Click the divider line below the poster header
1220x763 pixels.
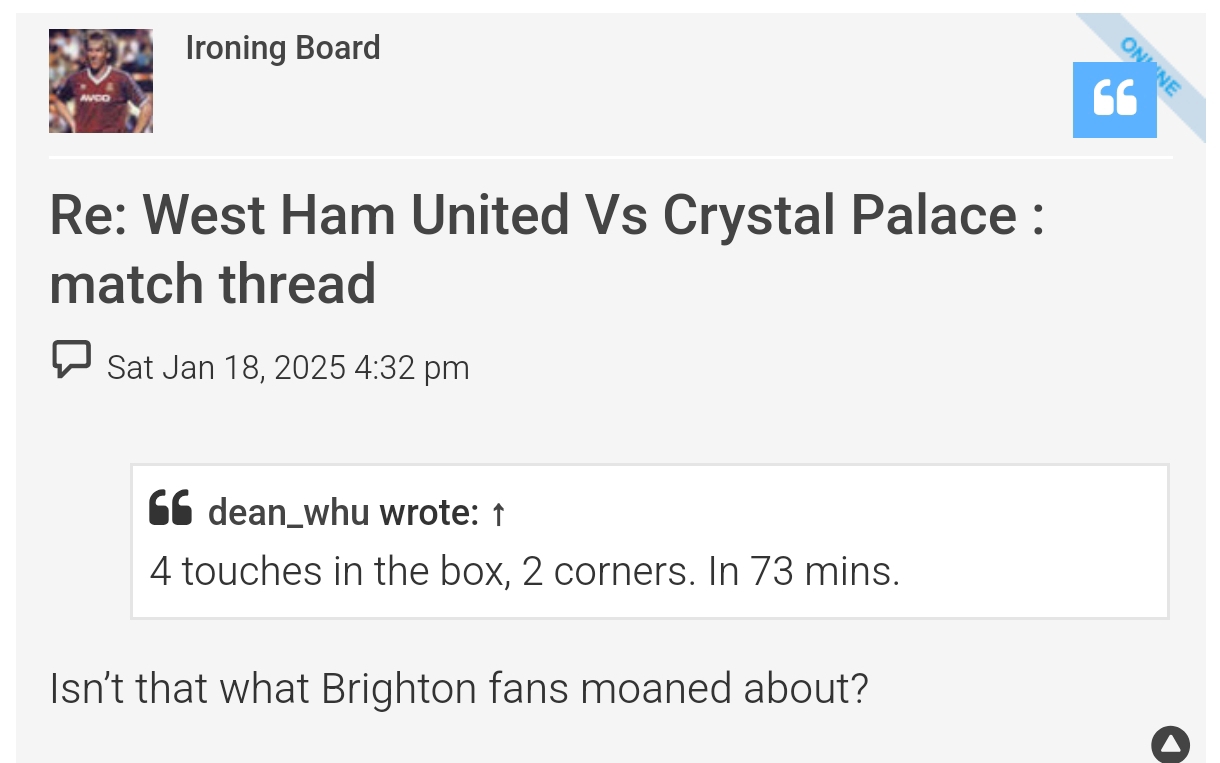coord(610,157)
